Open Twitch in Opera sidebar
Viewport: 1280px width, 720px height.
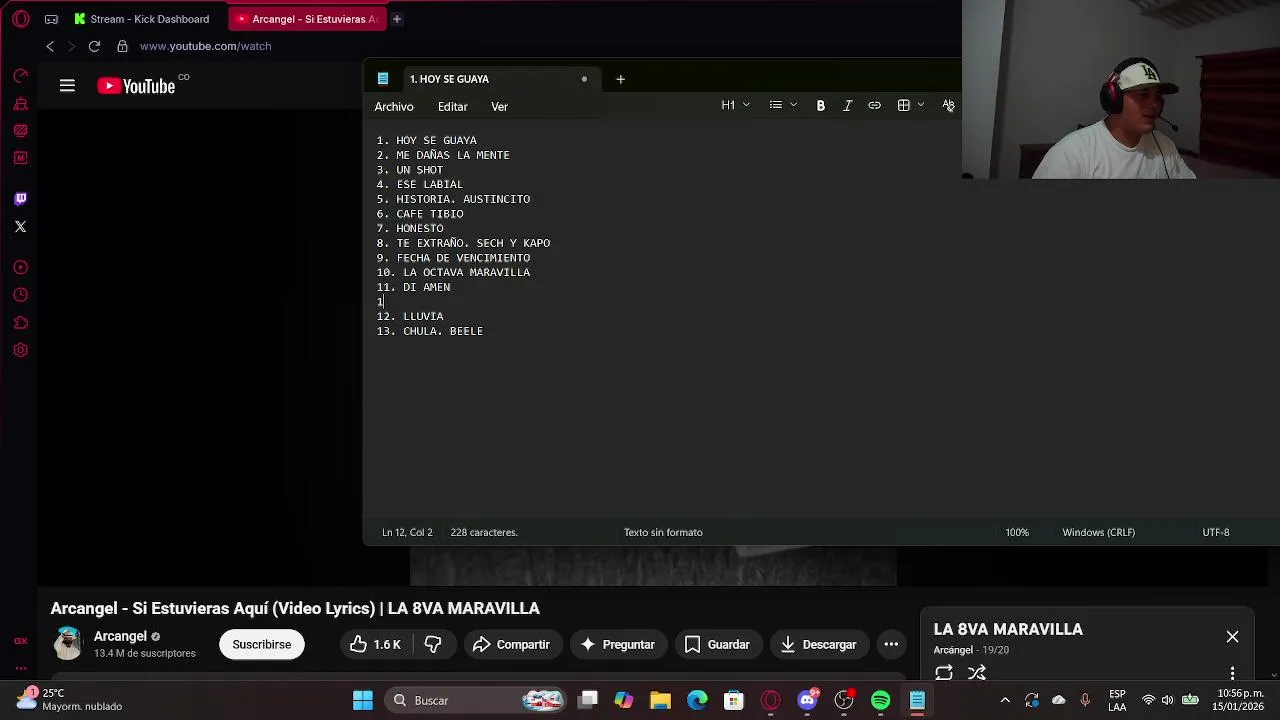coord(20,198)
